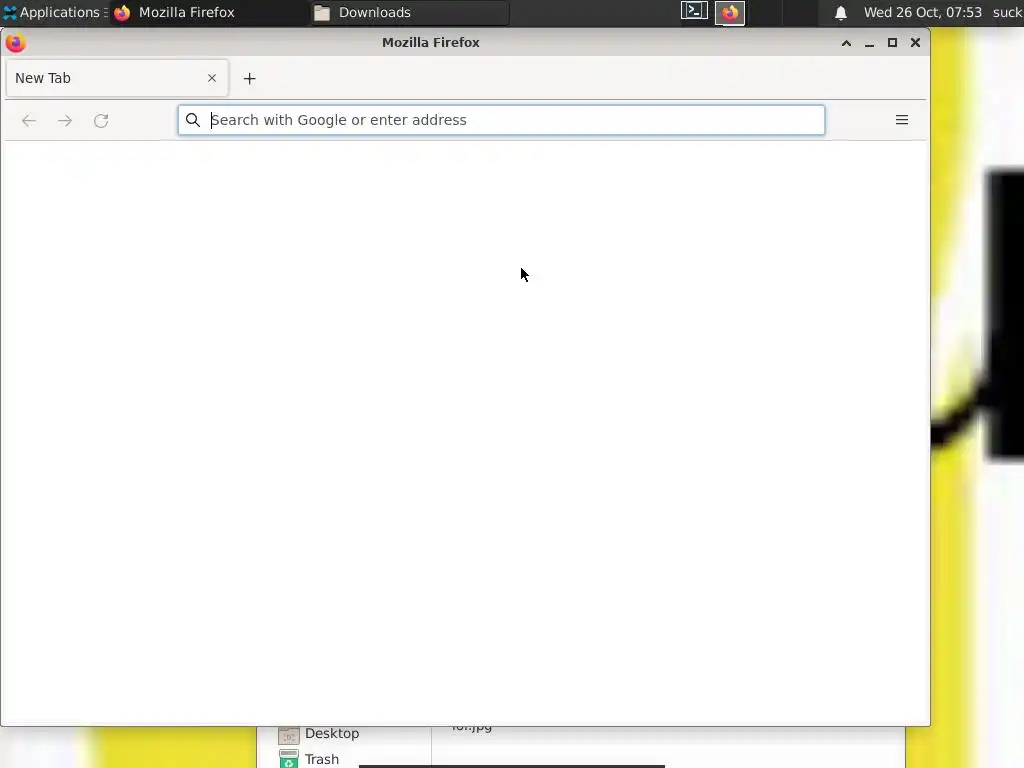Select Trash in Downloads window sidebar
Image resolution: width=1024 pixels, height=768 pixels.
(309, 759)
